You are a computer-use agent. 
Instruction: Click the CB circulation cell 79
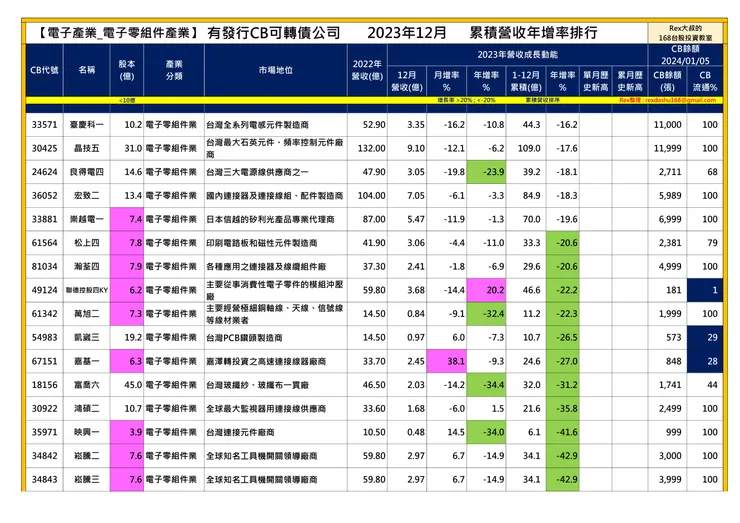pos(705,243)
